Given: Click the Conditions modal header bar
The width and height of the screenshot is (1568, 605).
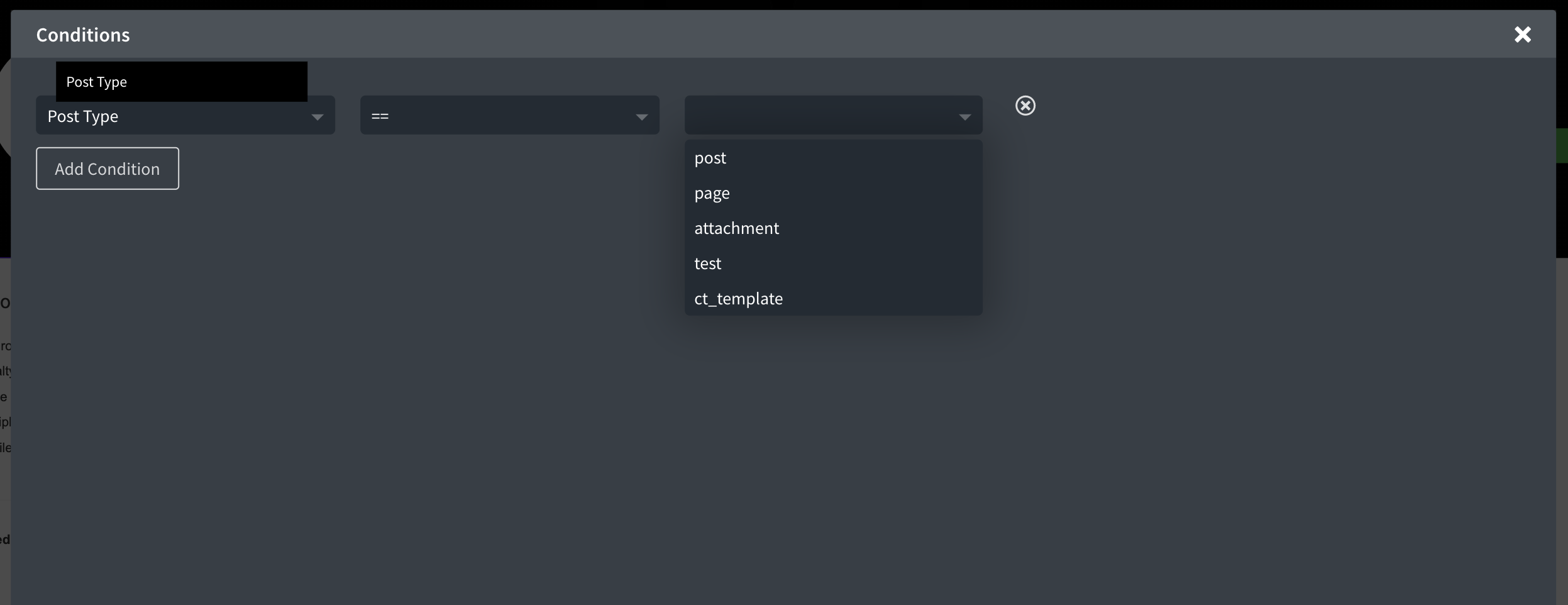Looking at the screenshot, I should tap(754, 35).
